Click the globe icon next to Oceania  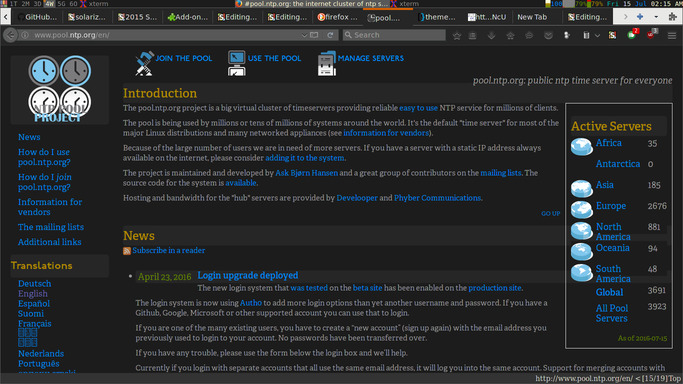pos(582,251)
